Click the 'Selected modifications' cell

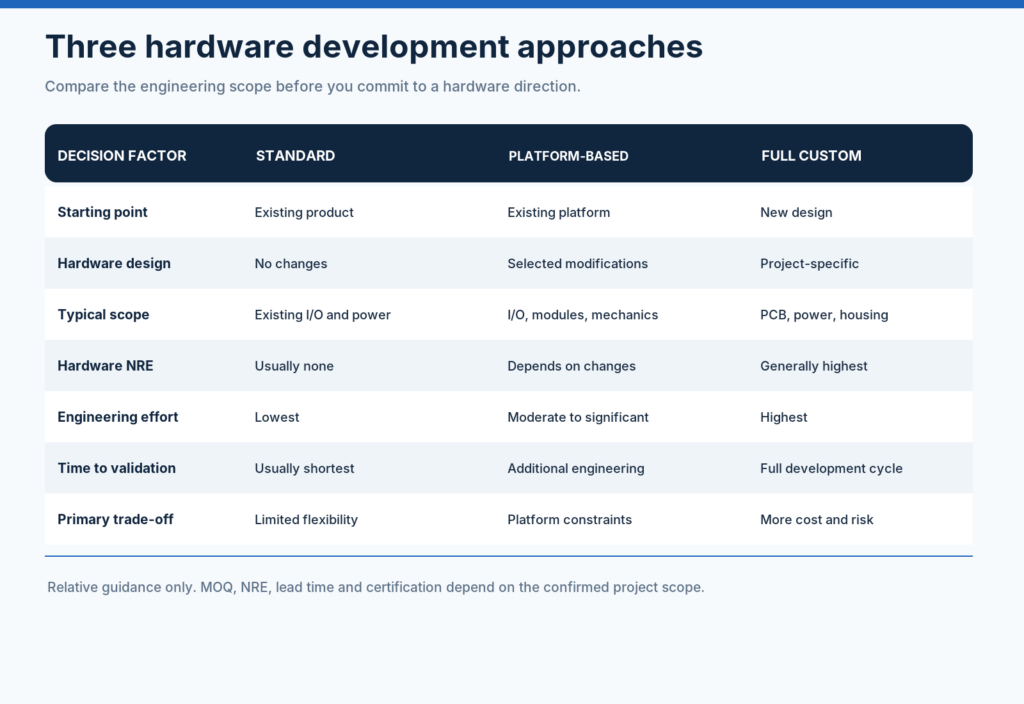[x=577, y=263]
